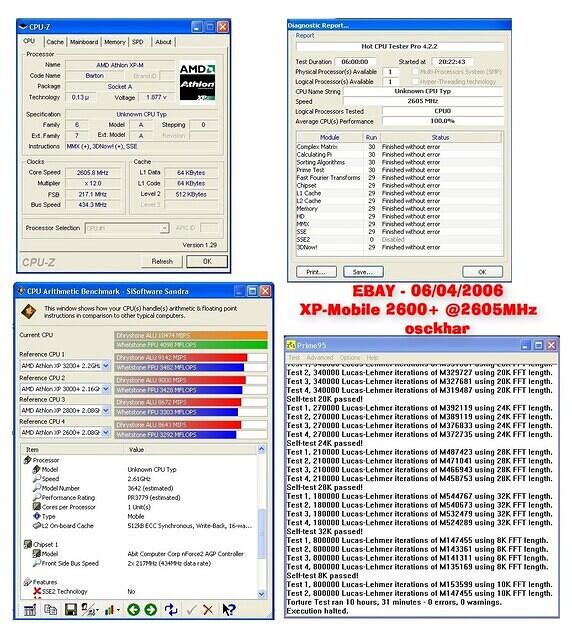Switch to the Cache tab in CPU-Z
This screenshot has height=640, width=572.
(x=55, y=42)
